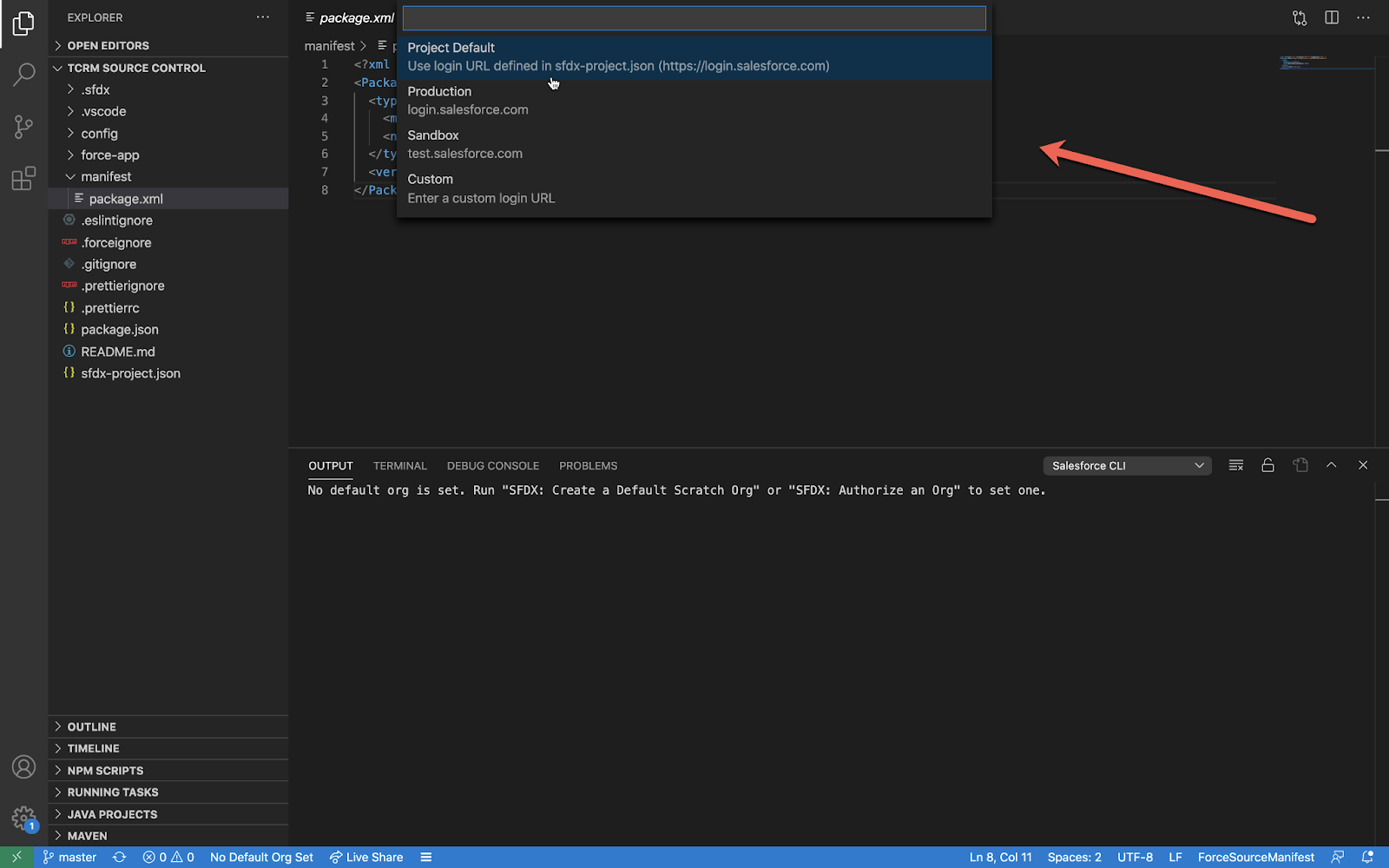Expand the Java Projects section
Image resolution: width=1389 pixels, height=868 pixels.
168,814
